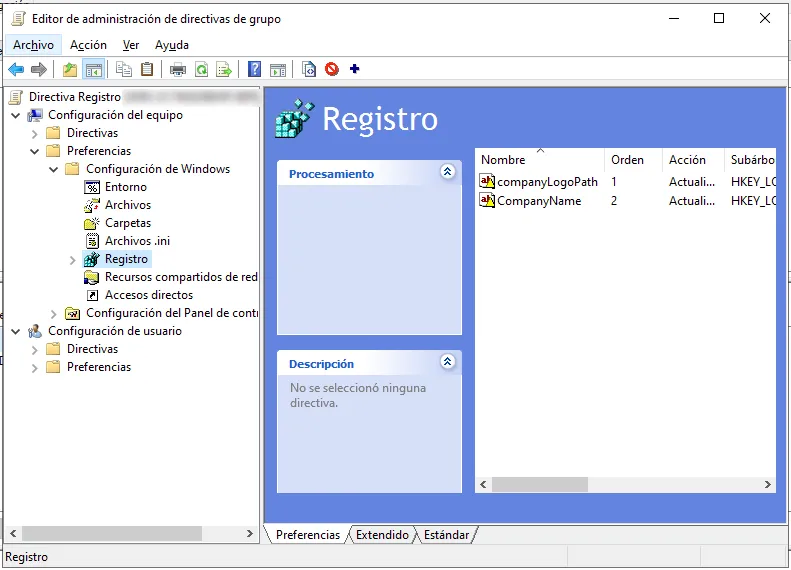Click the Paste clipboard icon

tap(147, 69)
